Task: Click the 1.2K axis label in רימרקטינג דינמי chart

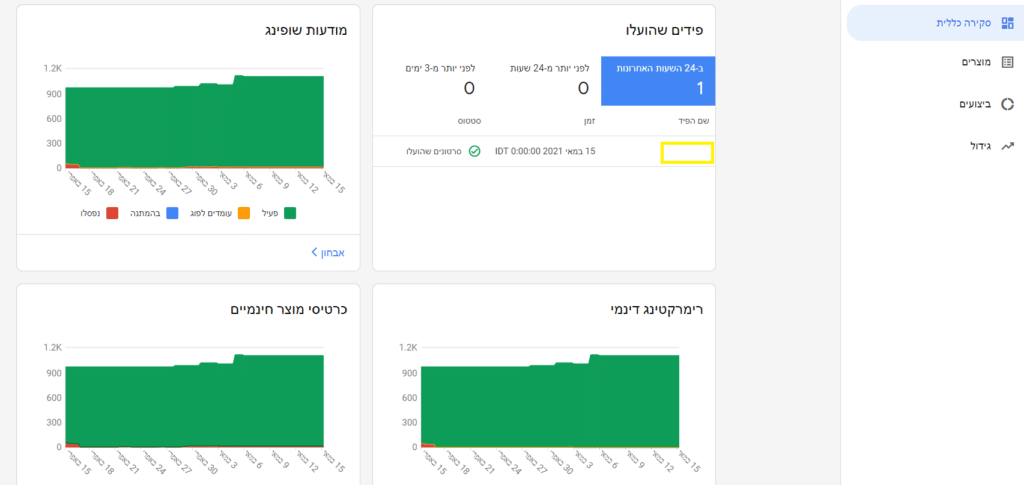Action: 408,348
